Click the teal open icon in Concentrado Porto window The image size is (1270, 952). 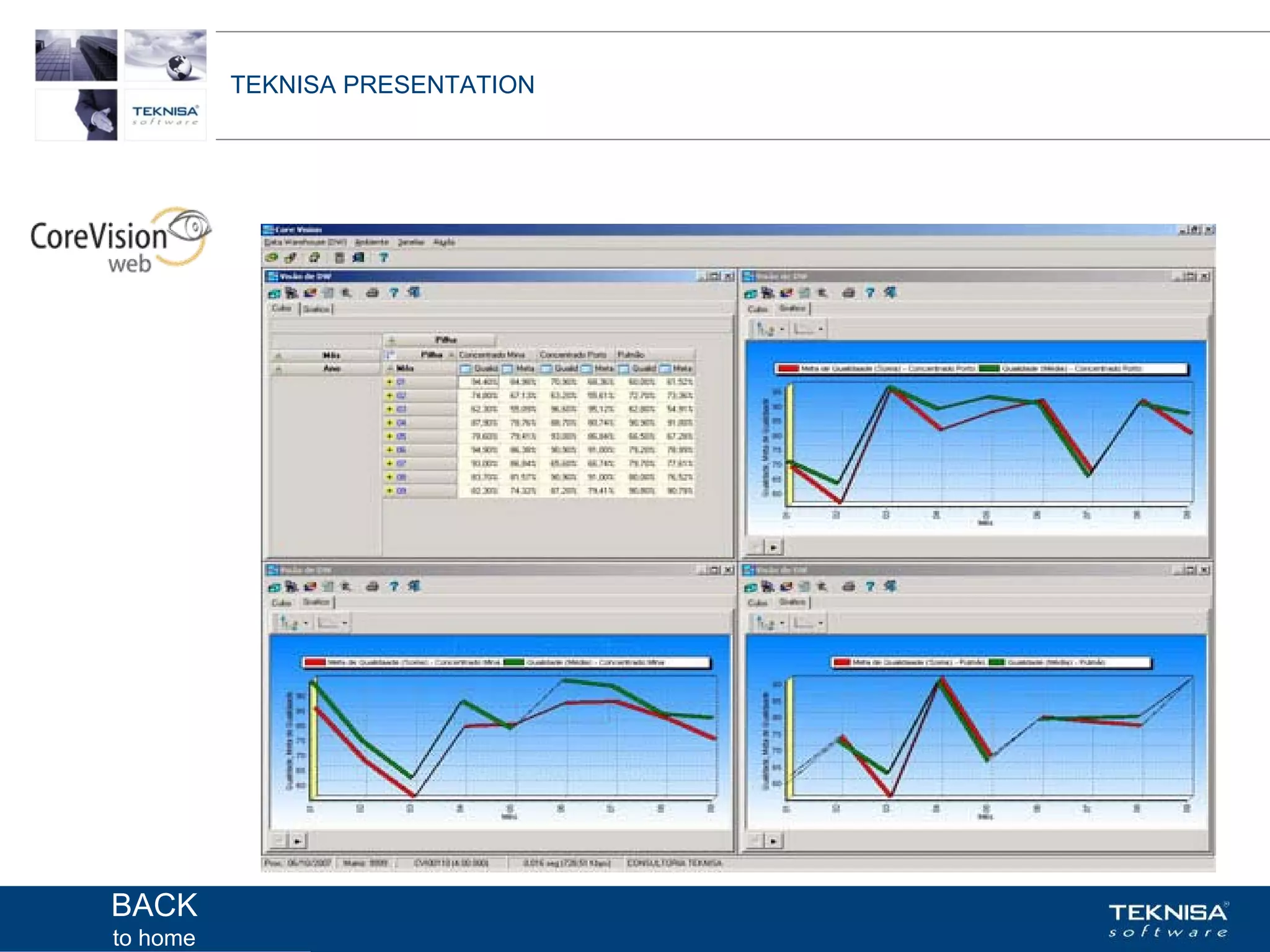pyautogui.click(x=750, y=293)
